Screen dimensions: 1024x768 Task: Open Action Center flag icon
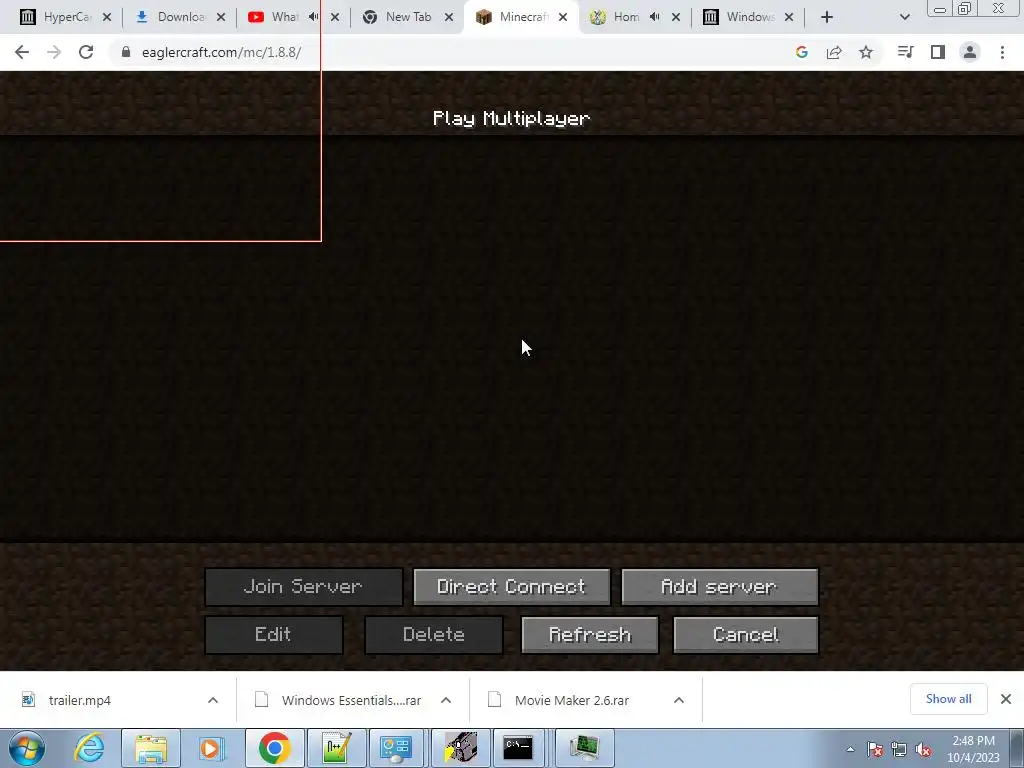[875, 749]
